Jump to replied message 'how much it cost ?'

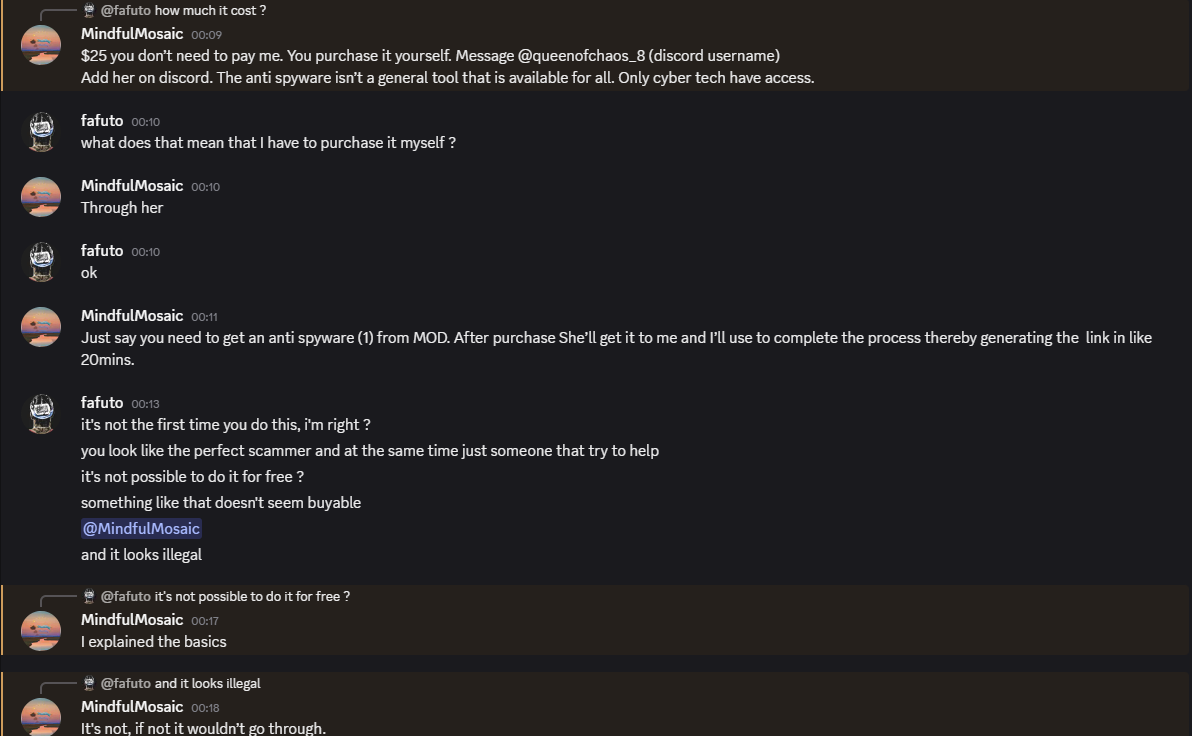coord(210,10)
